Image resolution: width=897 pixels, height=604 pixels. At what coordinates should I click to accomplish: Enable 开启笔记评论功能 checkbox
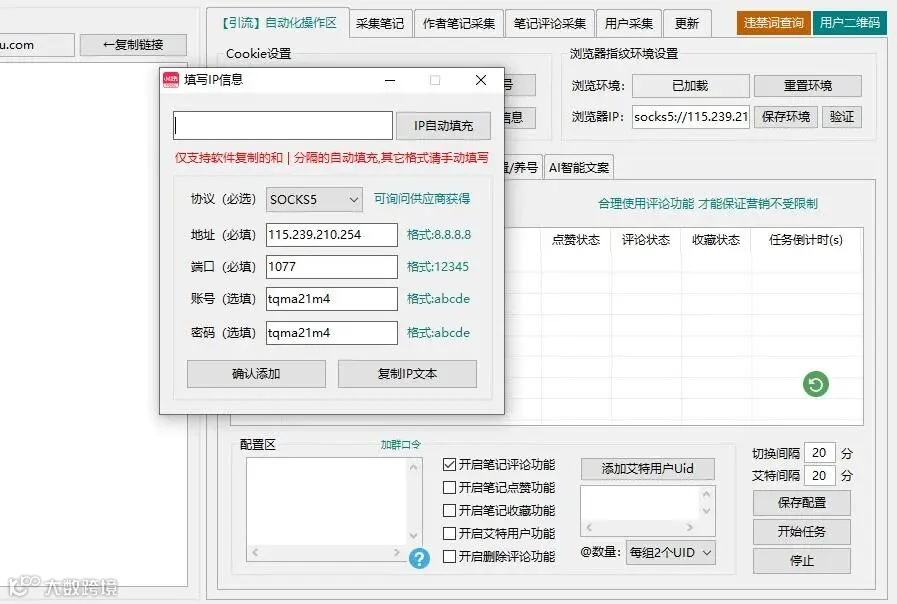click(x=450, y=464)
